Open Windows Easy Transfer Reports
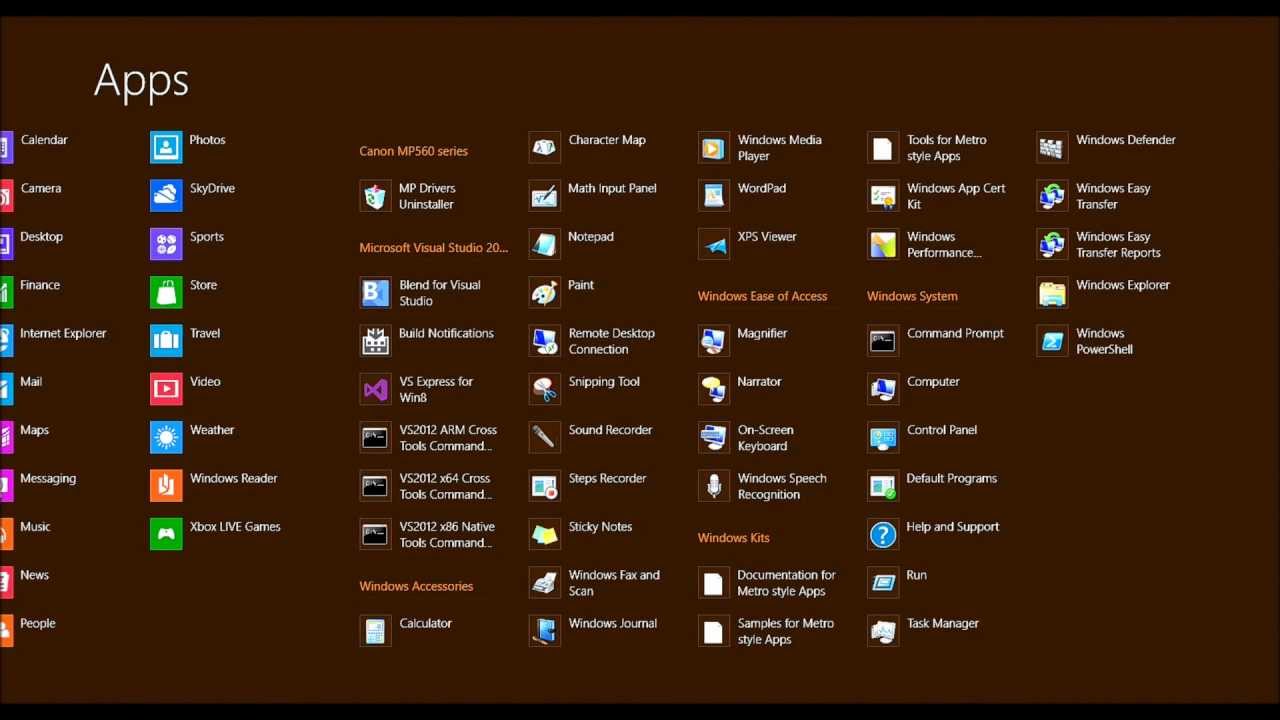This screenshot has width=1280, height=720. [x=1118, y=245]
